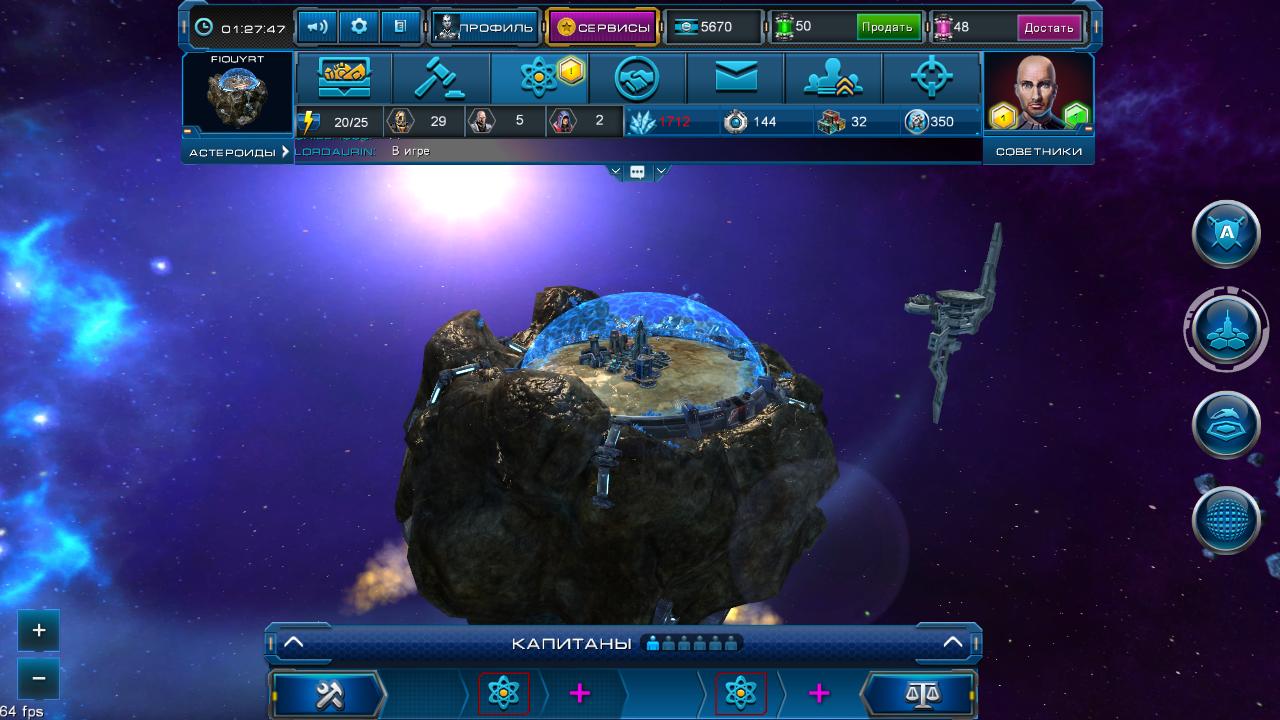Open the alliance shield button
Viewport: 1280px width, 720px height.
click(x=1226, y=234)
